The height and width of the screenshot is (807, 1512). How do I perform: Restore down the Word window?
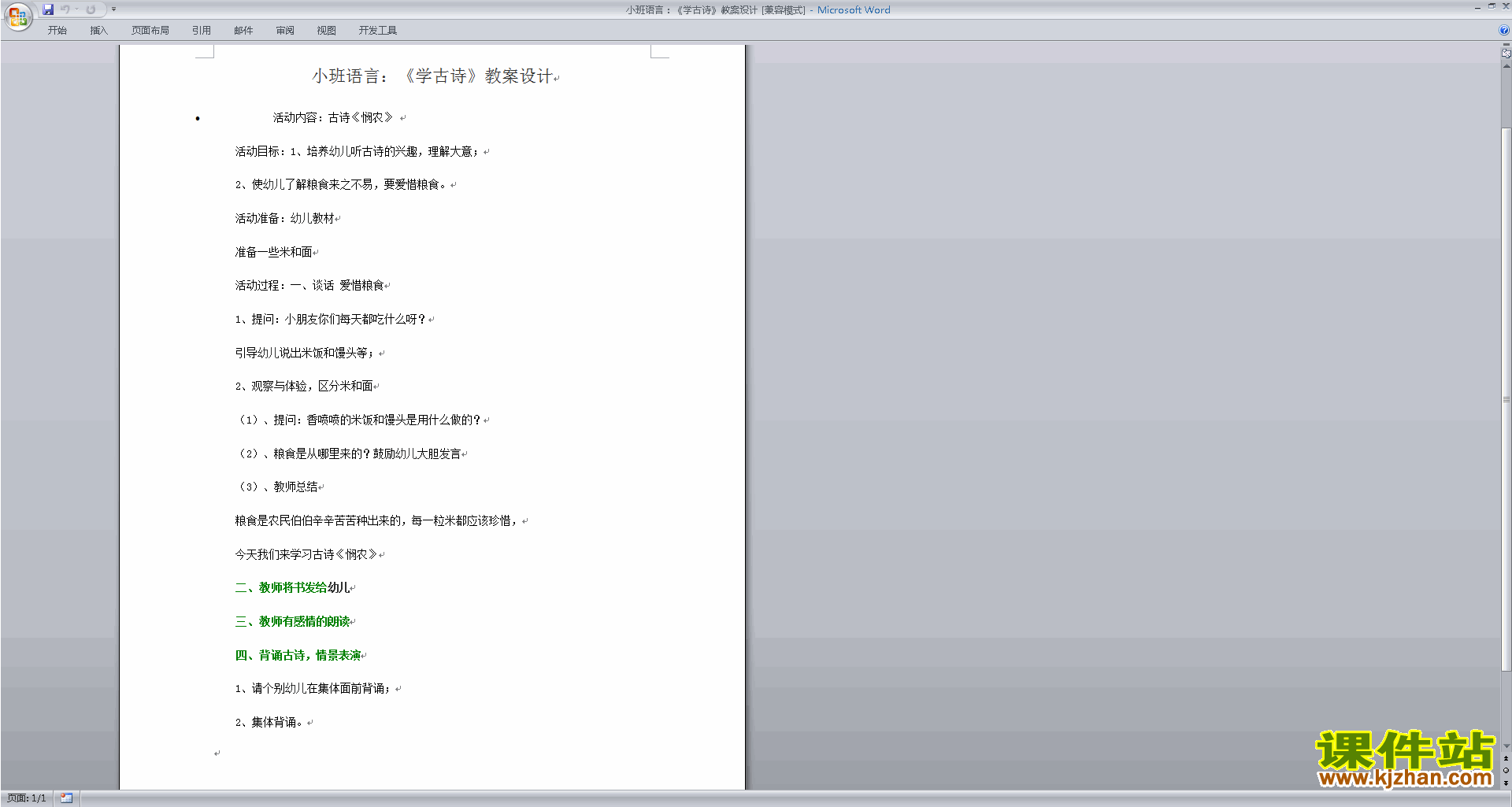coord(1492,6)
